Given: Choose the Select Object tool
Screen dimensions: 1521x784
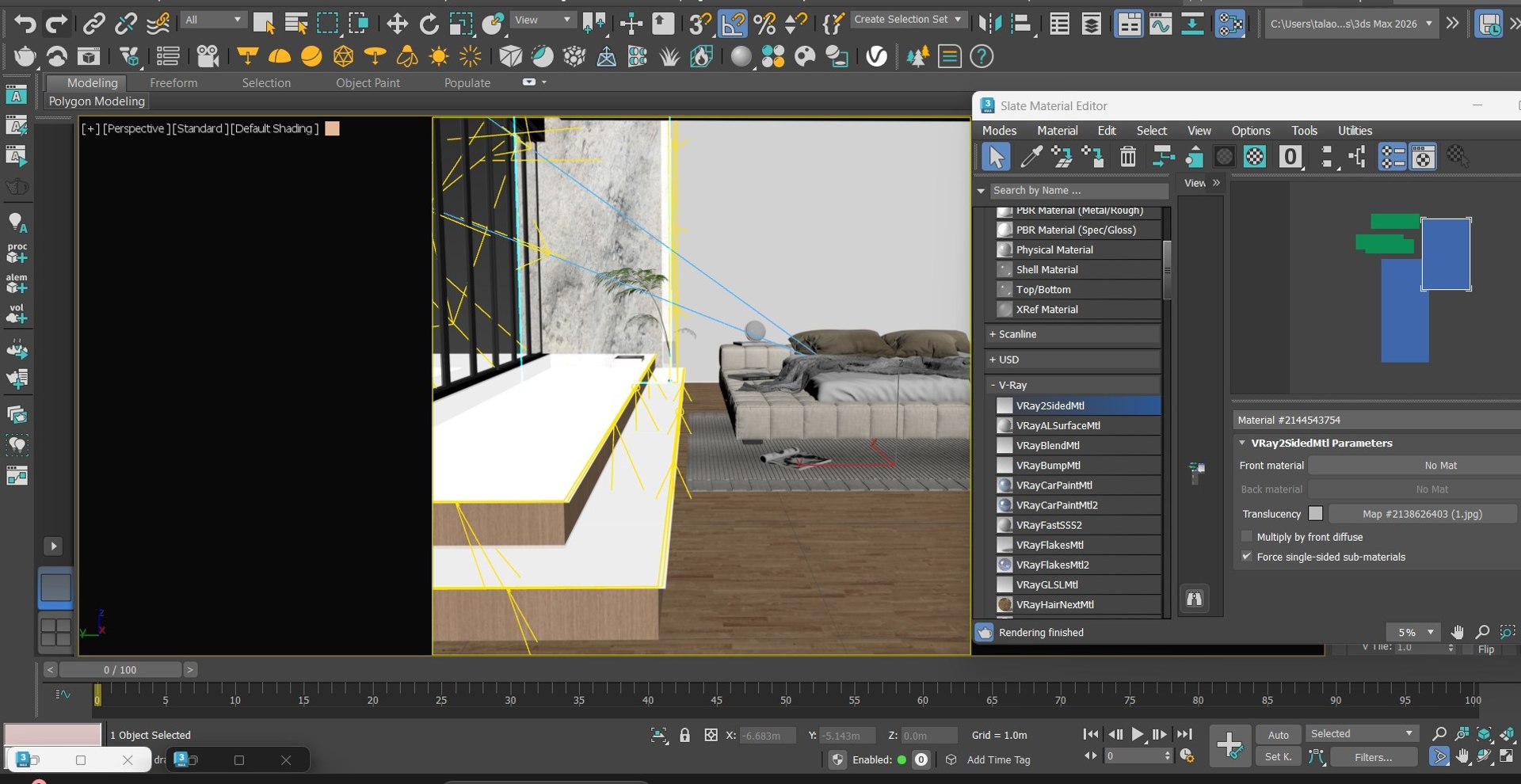Looking at the screenshot, I should (x=263, y=24).
